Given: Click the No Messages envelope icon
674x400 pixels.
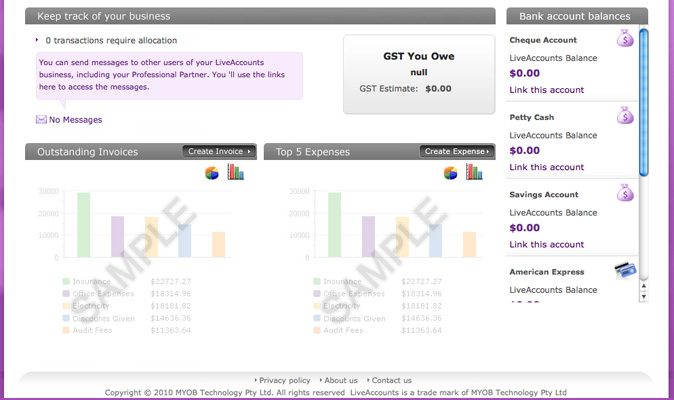Looking at the screenshot, I should click(x=41, y=119).
